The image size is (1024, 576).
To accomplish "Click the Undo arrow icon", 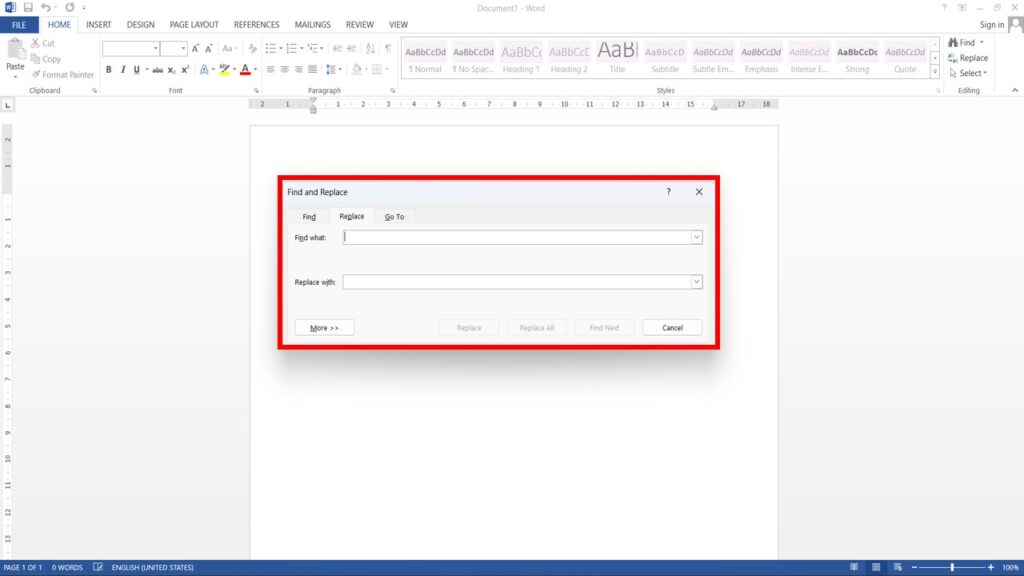I will coord(46,7).
